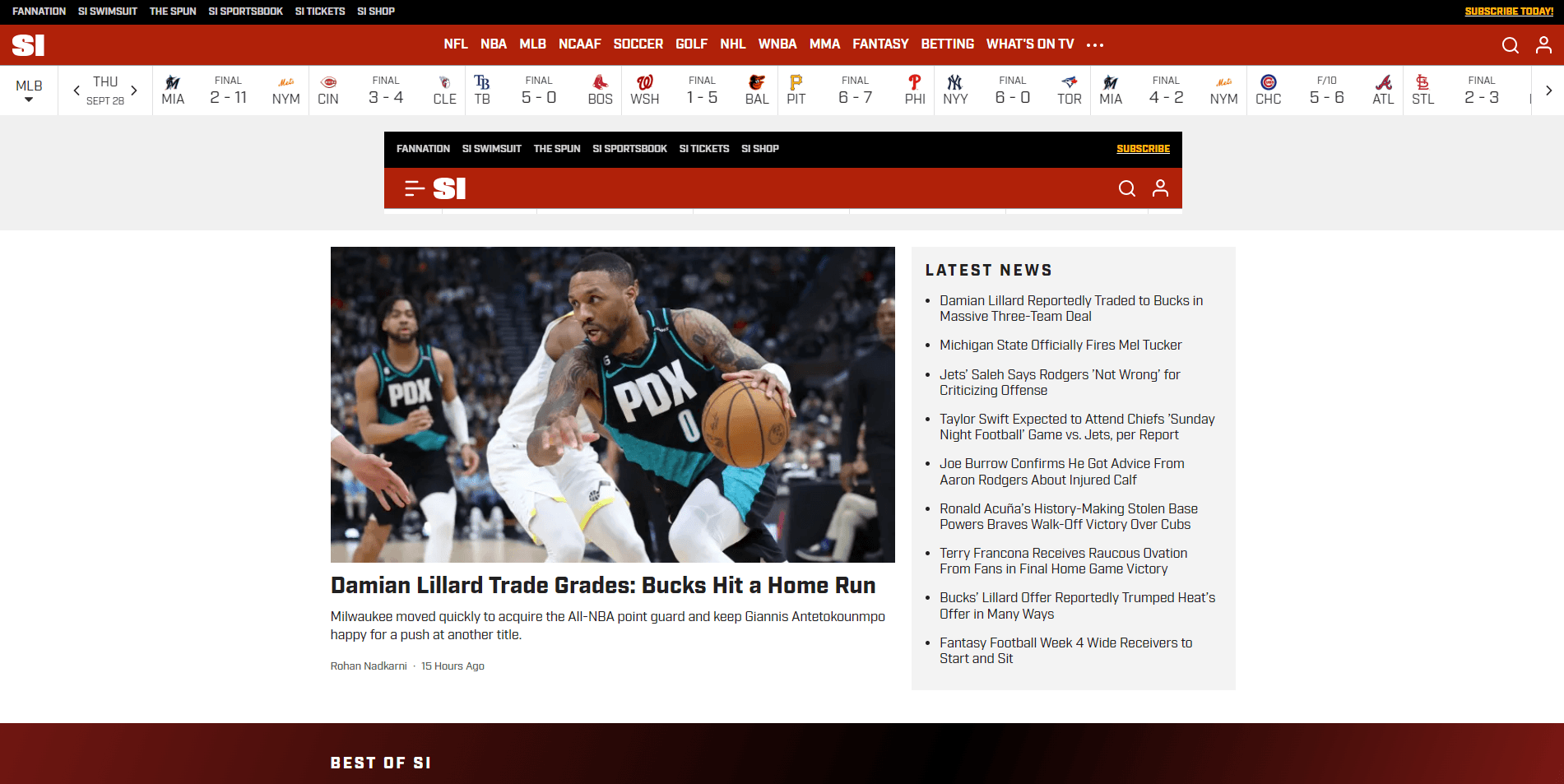1564x784 pixels.
Task: Open the NBA section
Action: (494, 44)
